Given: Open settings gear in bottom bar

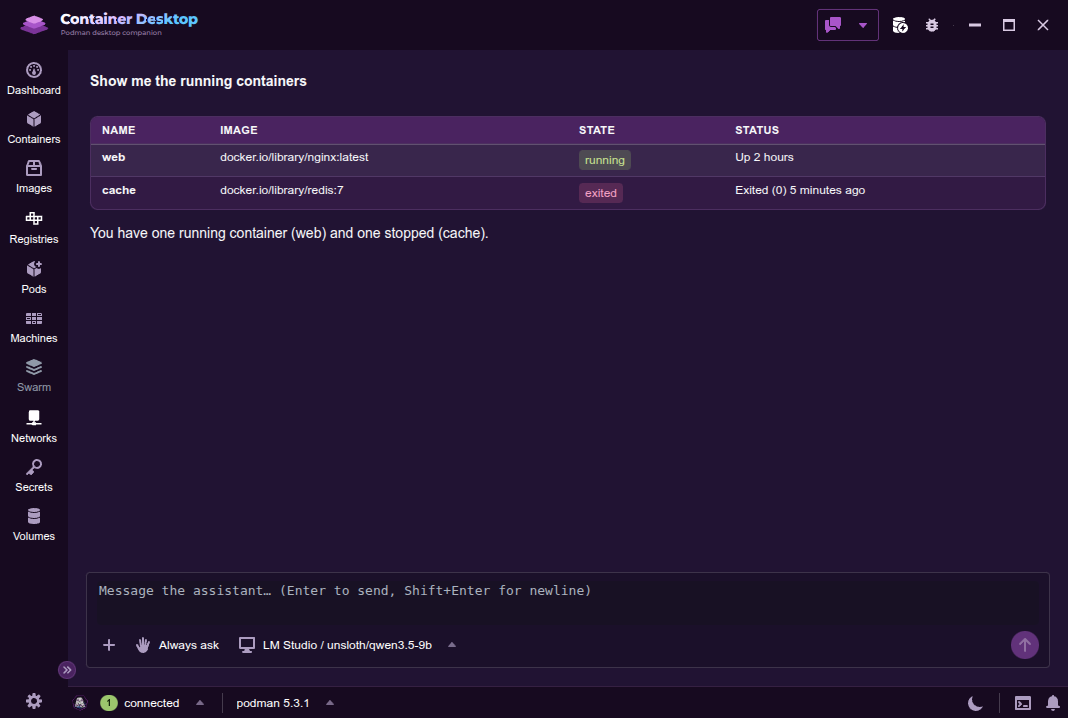Looking at the screenshot, I should coord(33,701).
